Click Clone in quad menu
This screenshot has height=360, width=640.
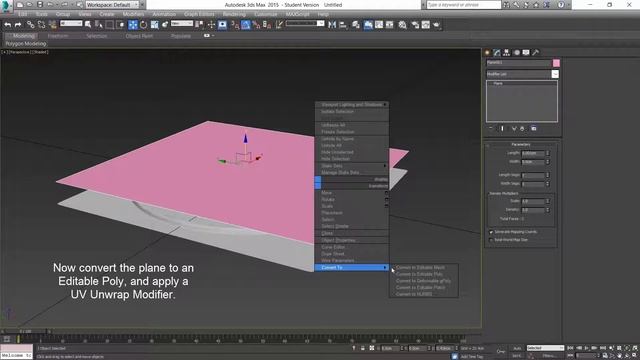pyautogui.click(x=327, y=233)
